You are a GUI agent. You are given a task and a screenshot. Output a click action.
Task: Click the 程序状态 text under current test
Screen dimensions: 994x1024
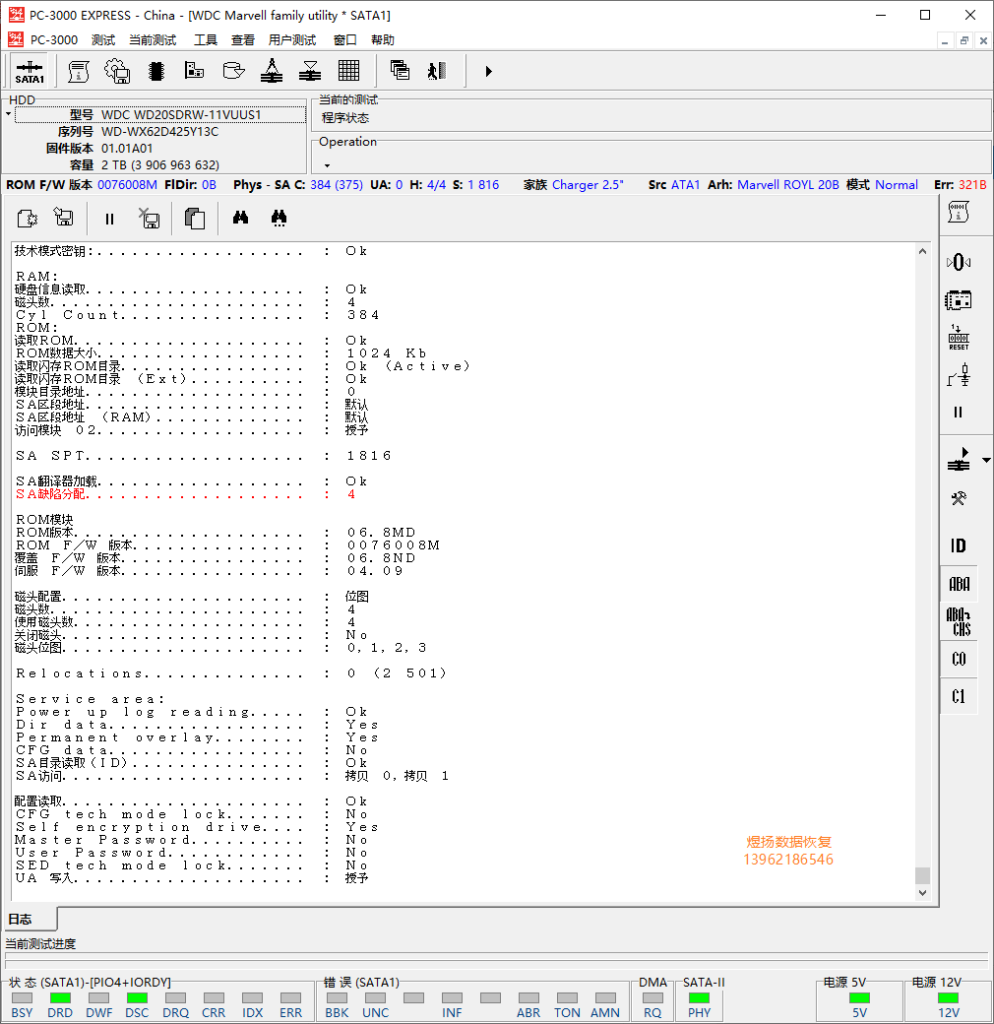tap(345, 118)
